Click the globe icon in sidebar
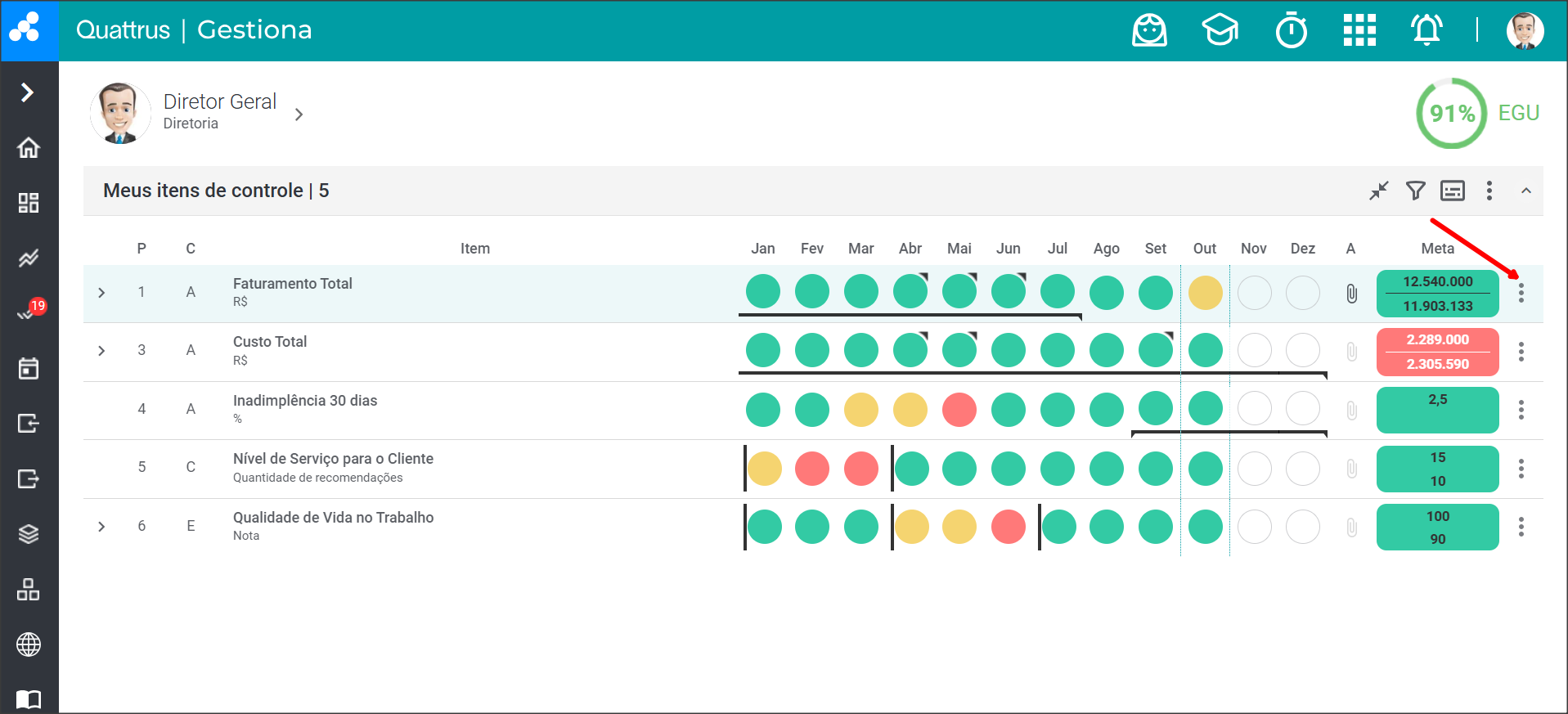The height and width of the screenshot is (714, 1568). (29, 644)
